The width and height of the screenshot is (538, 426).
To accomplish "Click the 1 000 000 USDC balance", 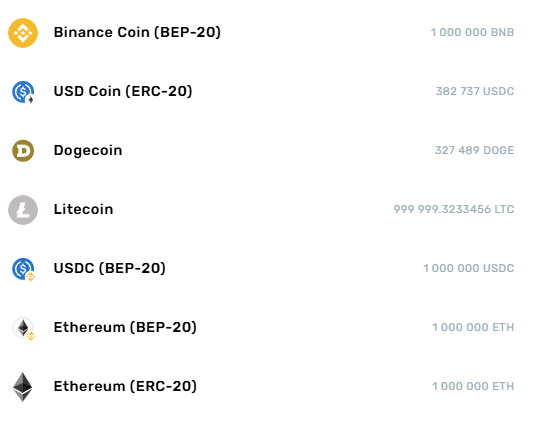I will tap(468, 268).
